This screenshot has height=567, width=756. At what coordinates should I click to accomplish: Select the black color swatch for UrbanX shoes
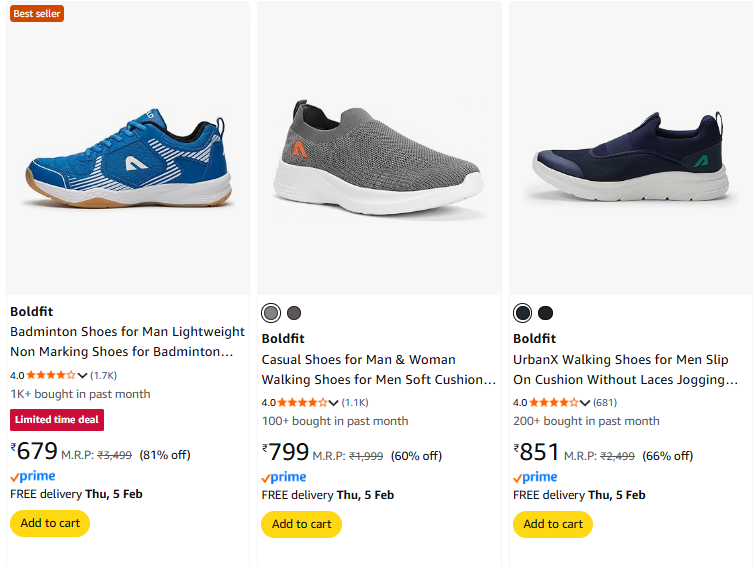(545, 313)
